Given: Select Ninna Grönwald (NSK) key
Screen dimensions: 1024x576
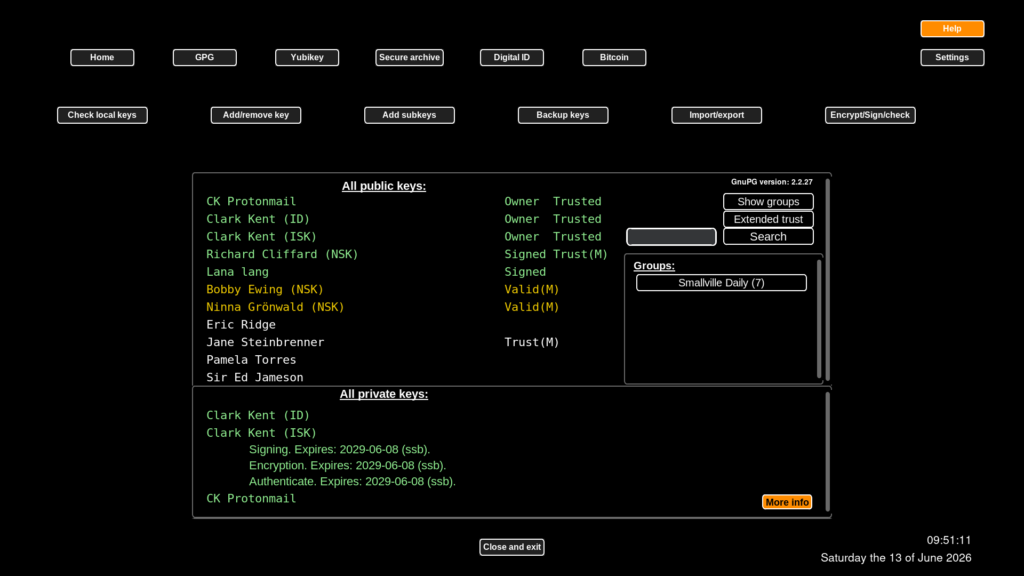Looking at the screenshot, I should [275, 307].
